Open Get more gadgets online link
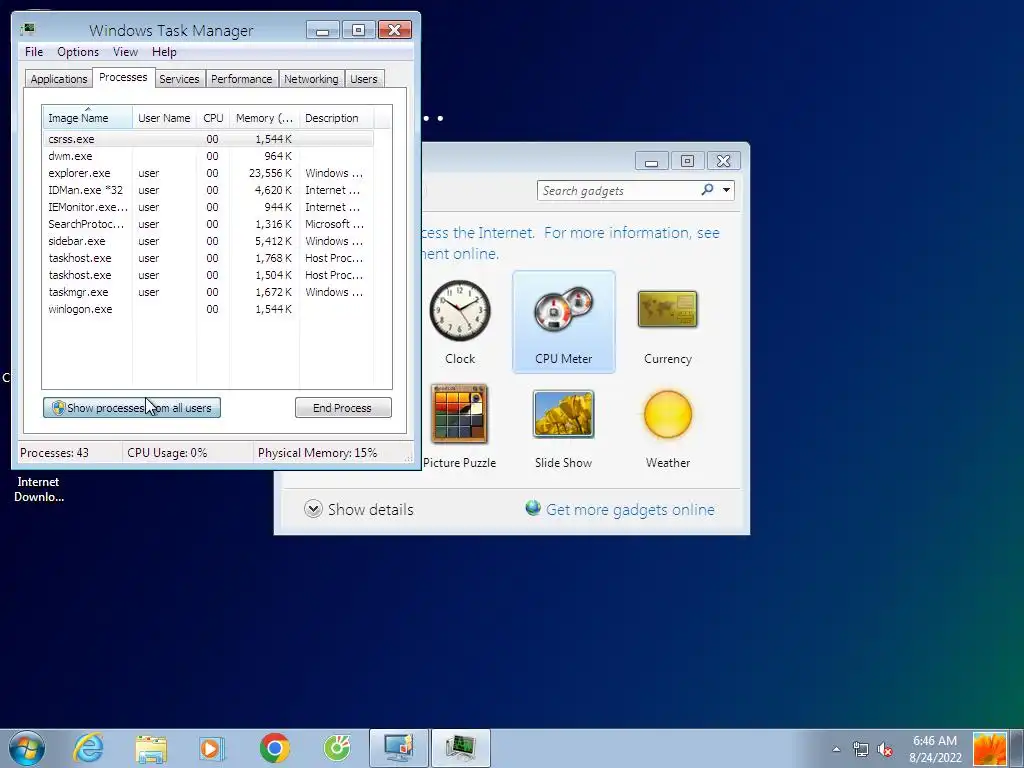Viewport: 1024px width, 768px height. pos(630,509)
